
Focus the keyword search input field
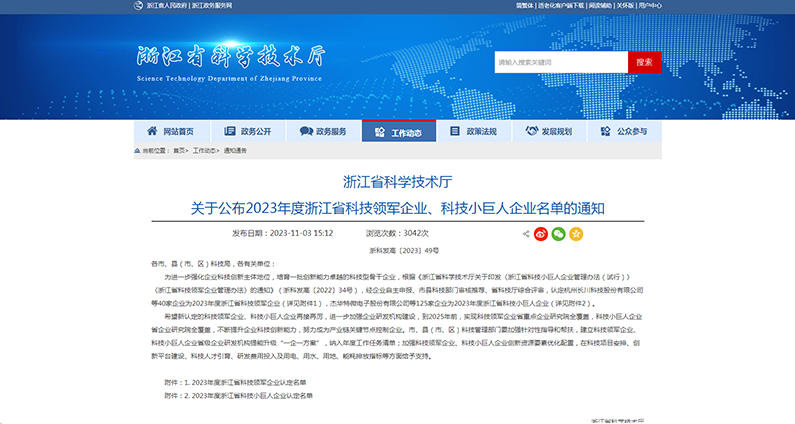point(561,62)
